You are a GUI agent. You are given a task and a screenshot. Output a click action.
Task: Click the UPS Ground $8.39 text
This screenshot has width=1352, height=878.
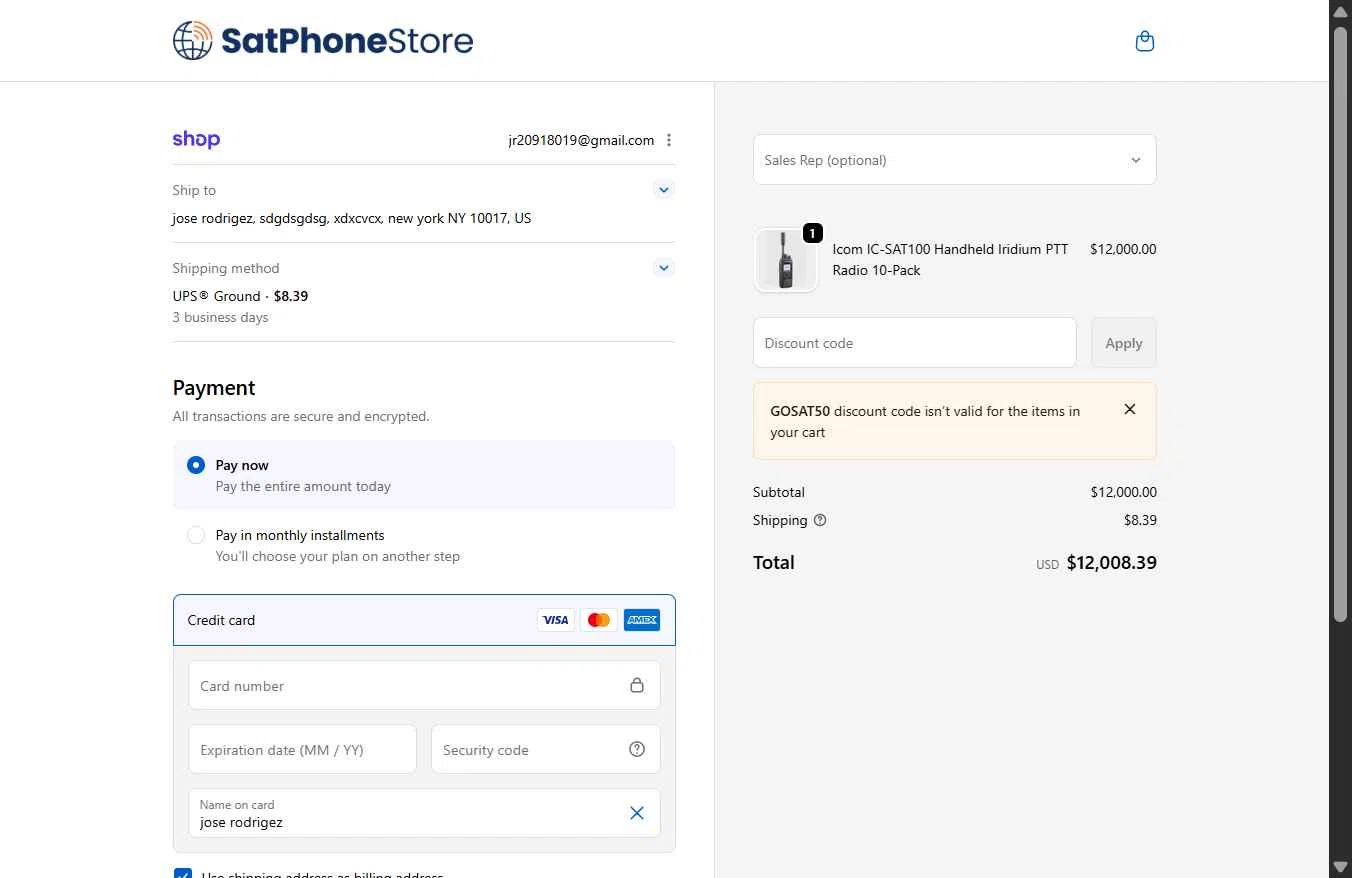pyautogui.click(x=240, y=296)
